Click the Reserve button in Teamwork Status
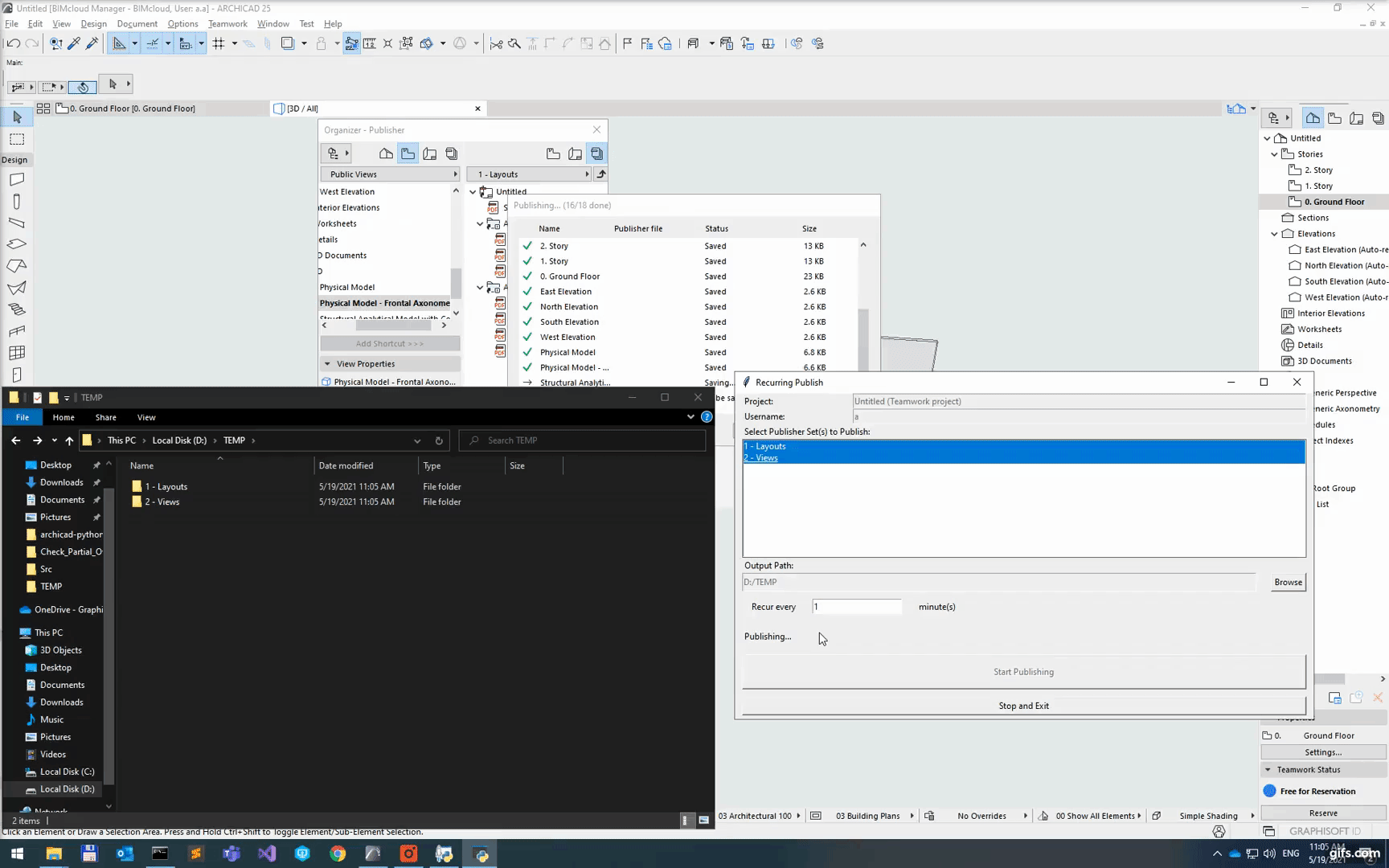This screenshot has width=1389, height=868. tap(1323, 813)
